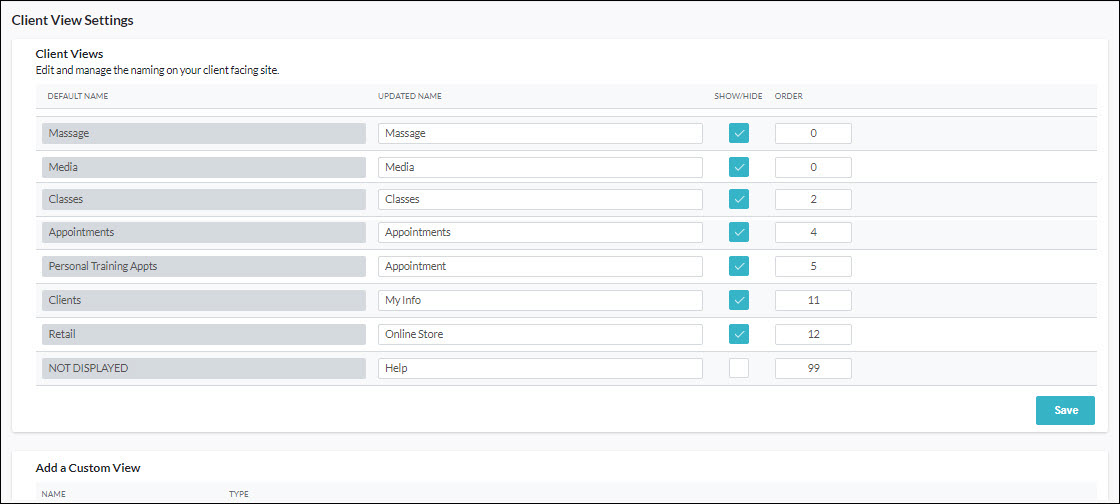Screen dimensions: 1120x504
Task: Focus the "My Info" updated name field
Action: pyautogui.click(x=540, y=300)
